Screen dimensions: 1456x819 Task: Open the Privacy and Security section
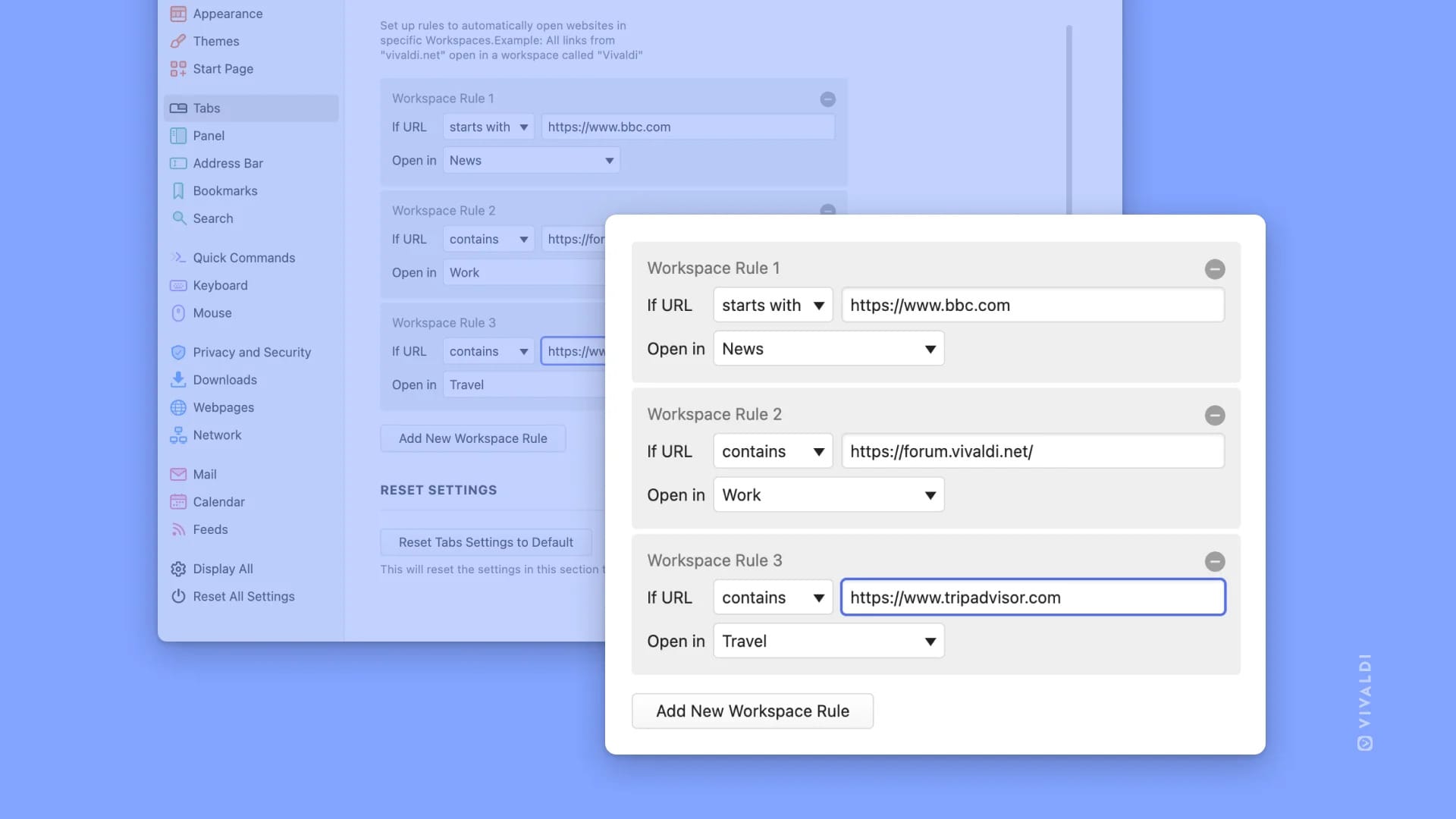click(x=252, y=352)
